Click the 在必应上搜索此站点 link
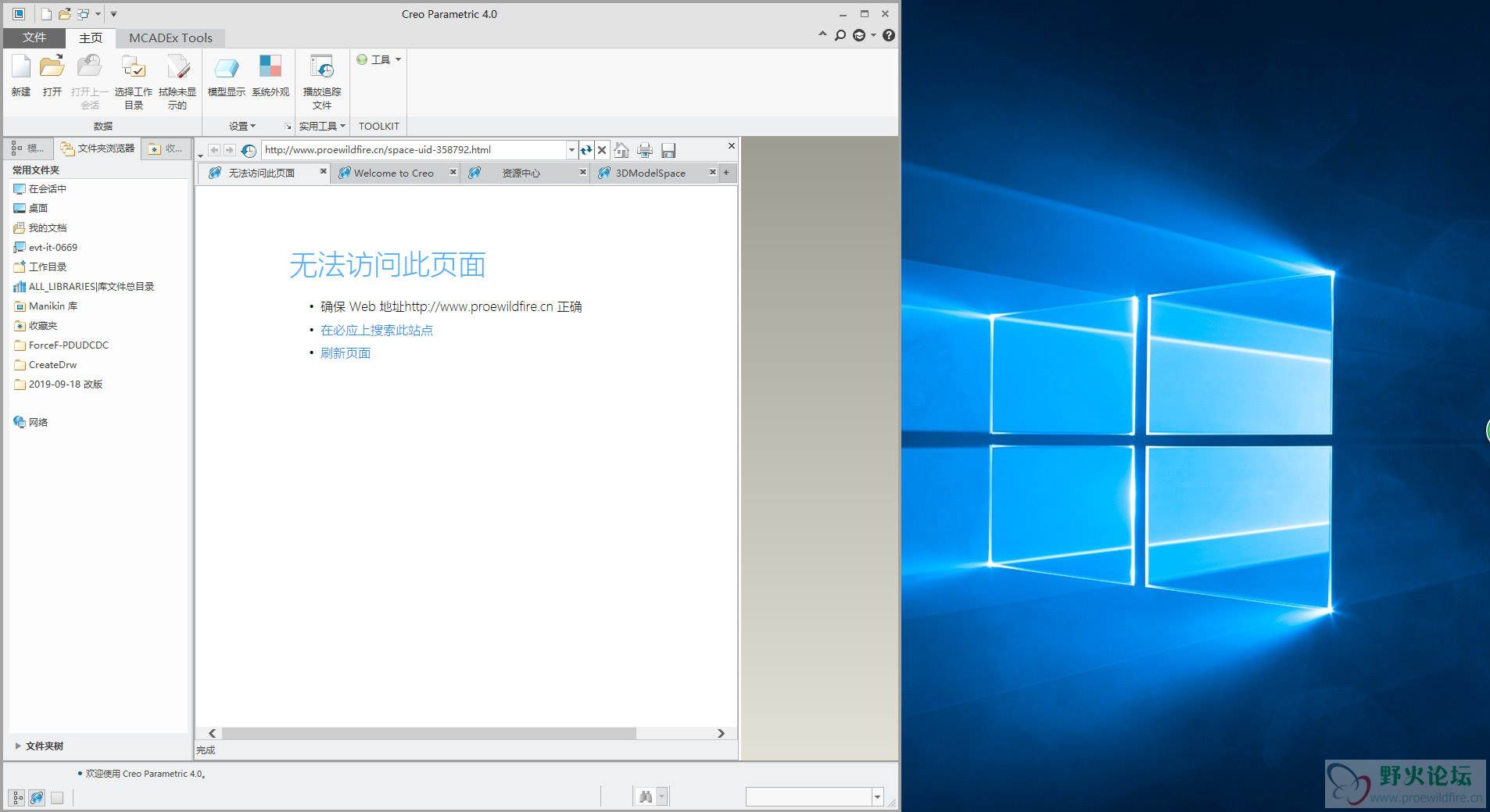The image size is (1490, 812). click(377, 330)
